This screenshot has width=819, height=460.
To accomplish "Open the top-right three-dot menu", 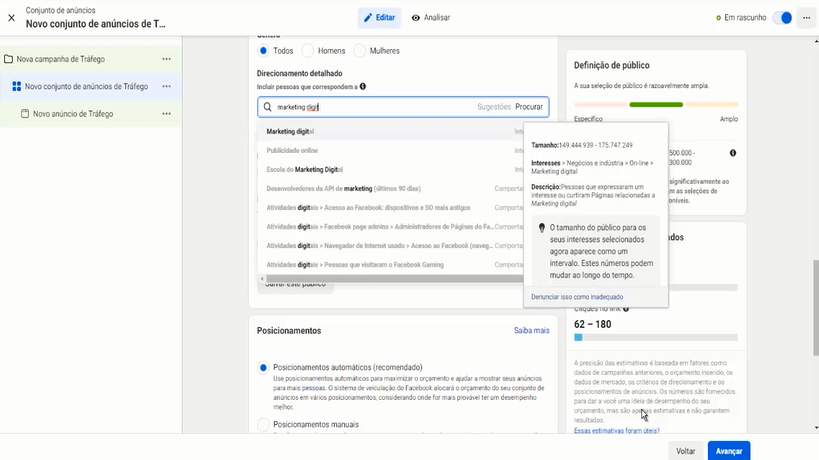I will tap(806, 18).
